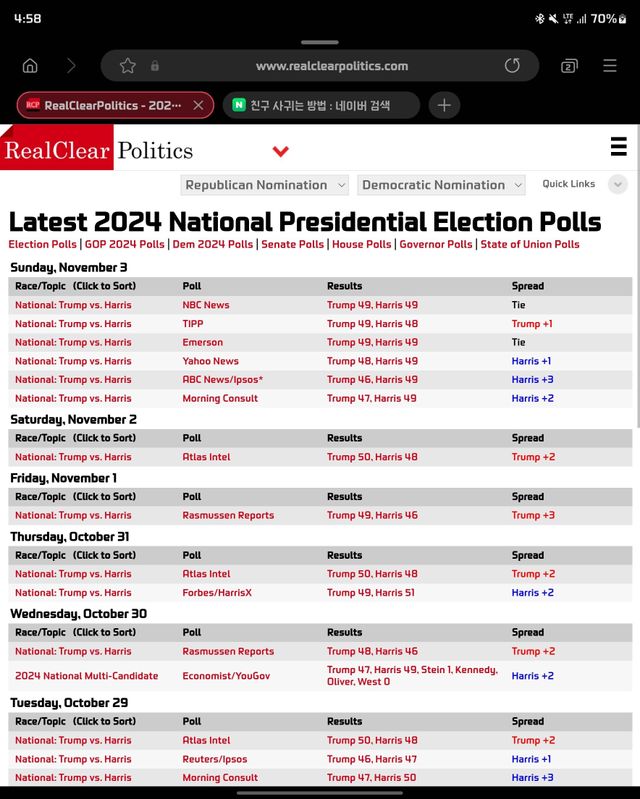640x799 pixels.
Task: Open the Governor Polls link
Action: point(435,244)
